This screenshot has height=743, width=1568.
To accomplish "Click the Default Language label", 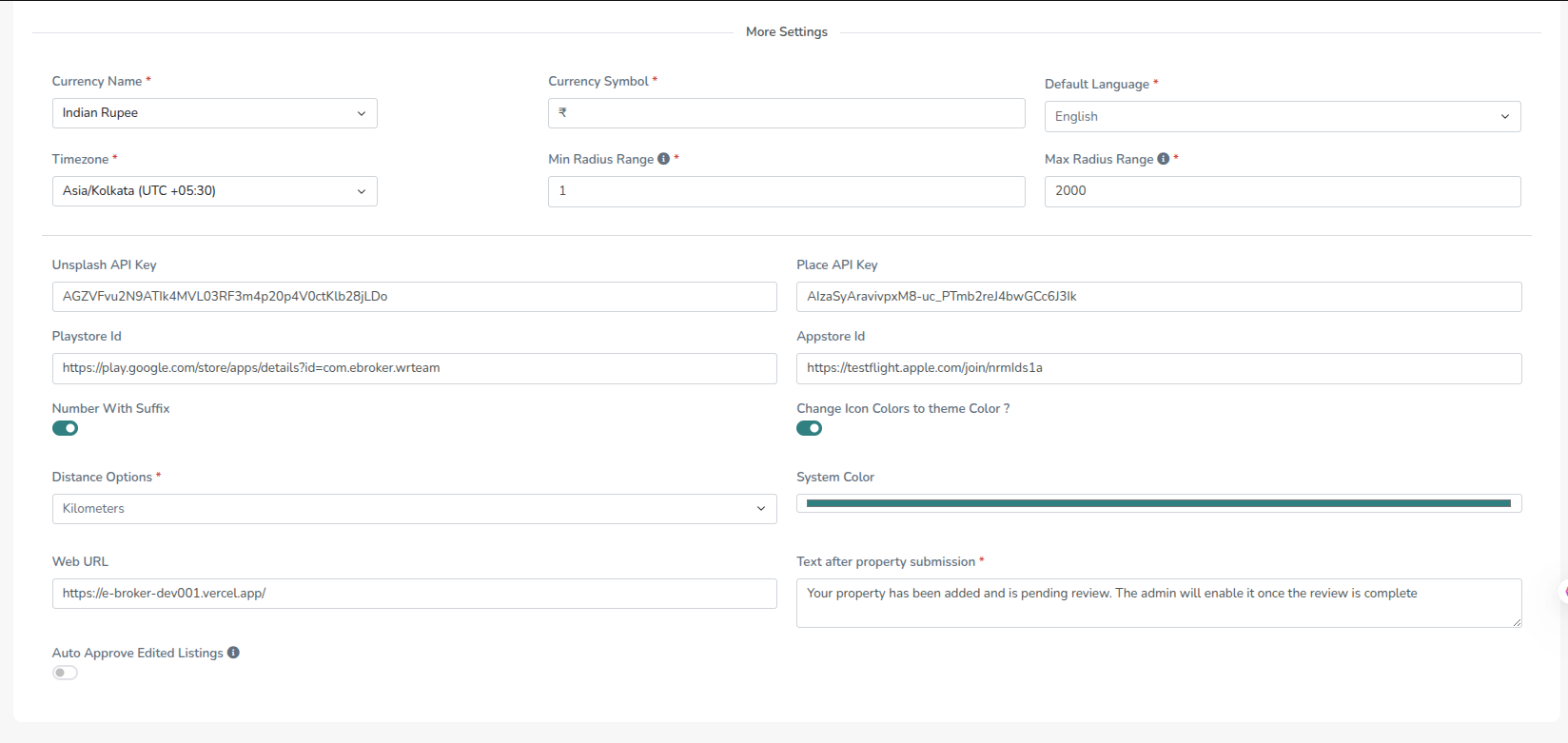I will 1097,84.
